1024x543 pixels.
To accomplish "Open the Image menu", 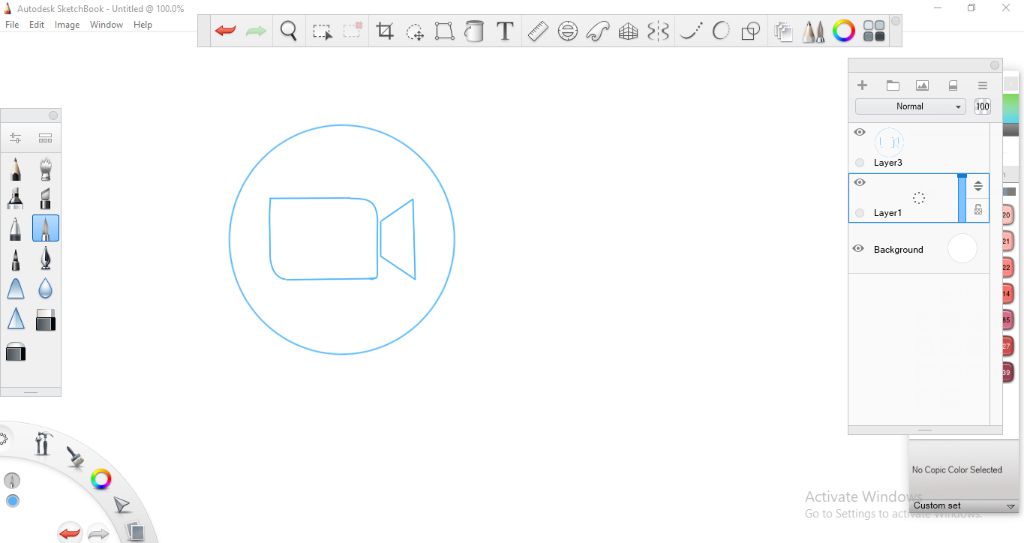I will (x=67, y=25).
